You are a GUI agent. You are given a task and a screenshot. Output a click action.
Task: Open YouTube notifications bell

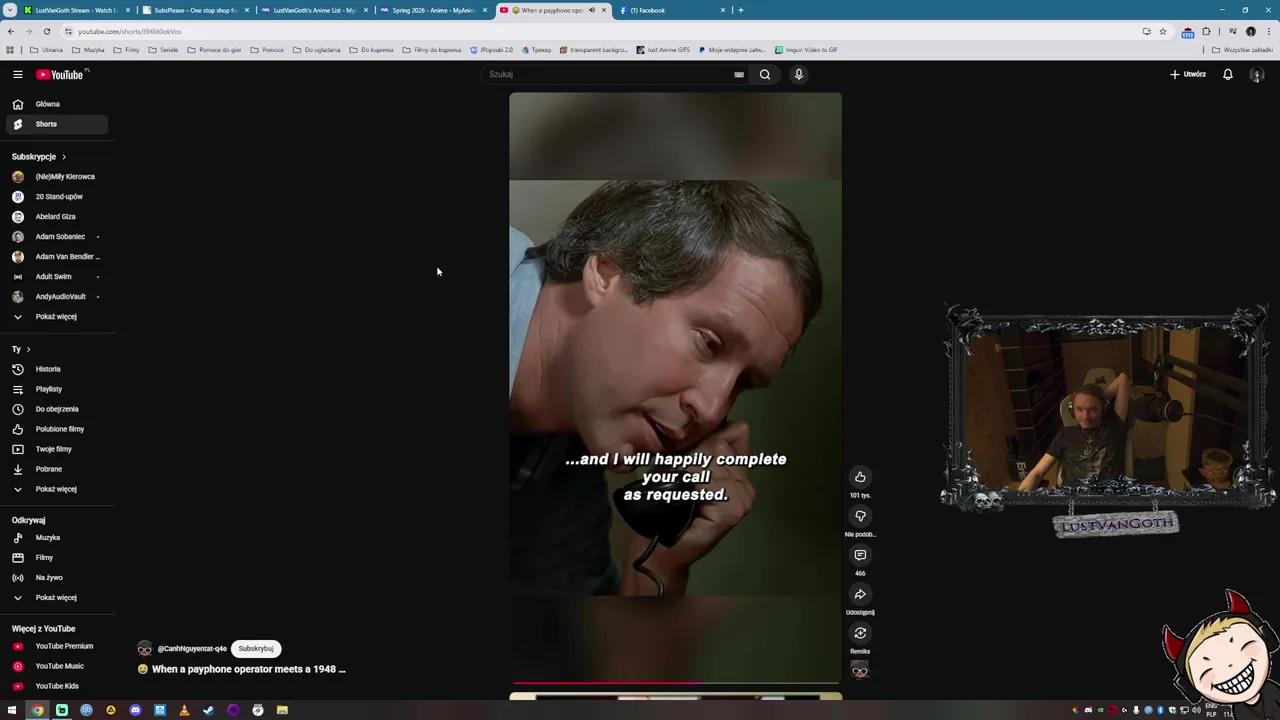(1228, 74)
